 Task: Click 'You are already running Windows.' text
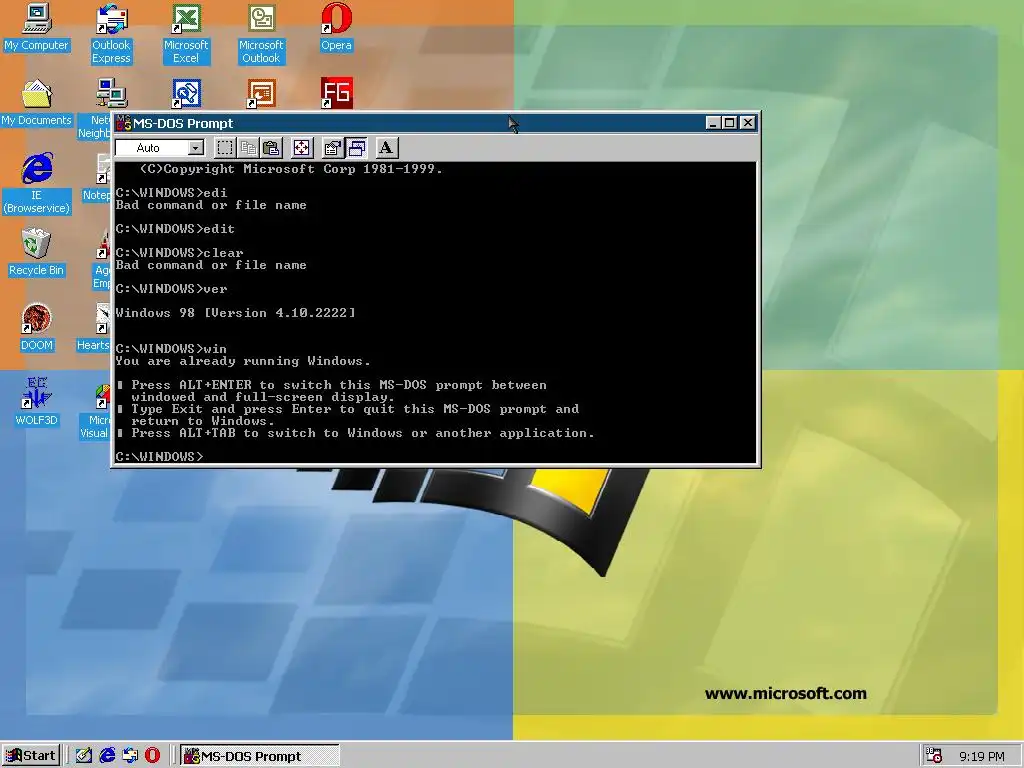point(243,361)
